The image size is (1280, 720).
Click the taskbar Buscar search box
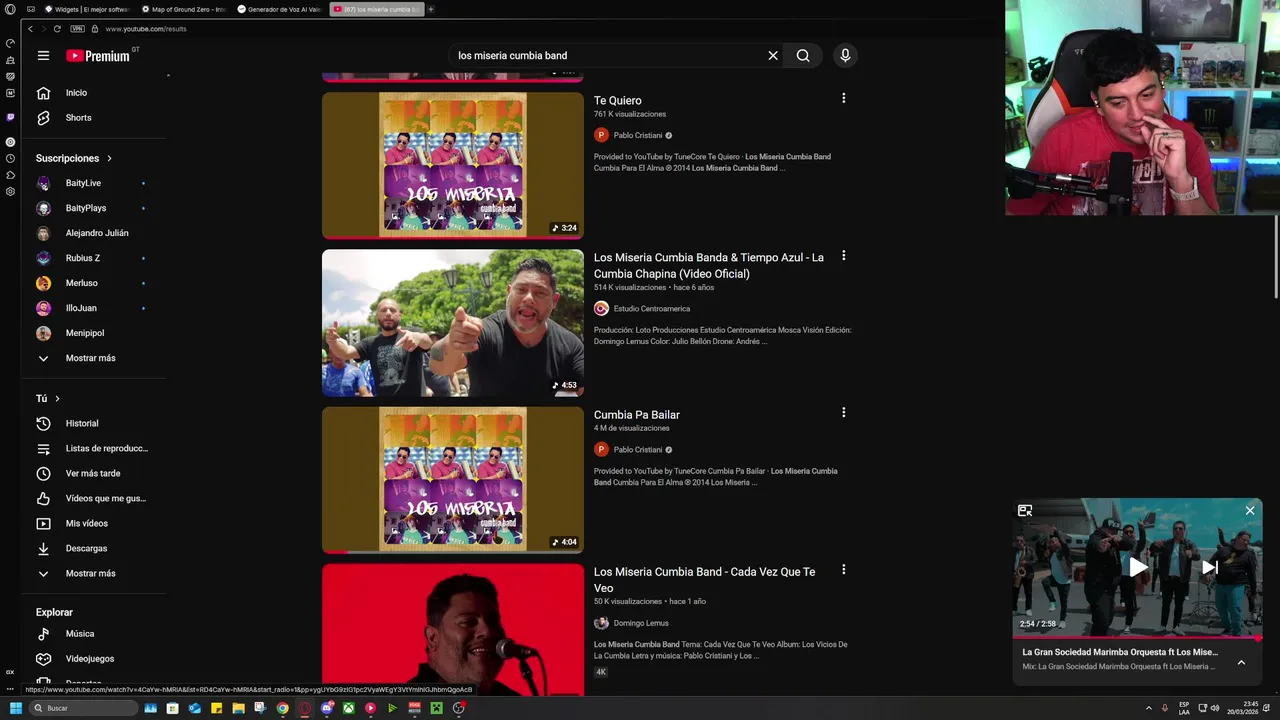coord(83,708)
